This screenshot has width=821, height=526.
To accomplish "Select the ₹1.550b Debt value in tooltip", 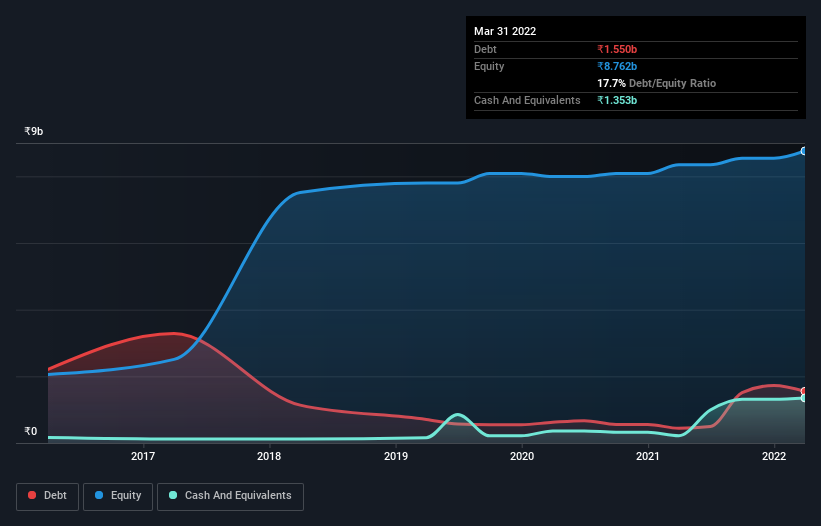I will (617, 49).
